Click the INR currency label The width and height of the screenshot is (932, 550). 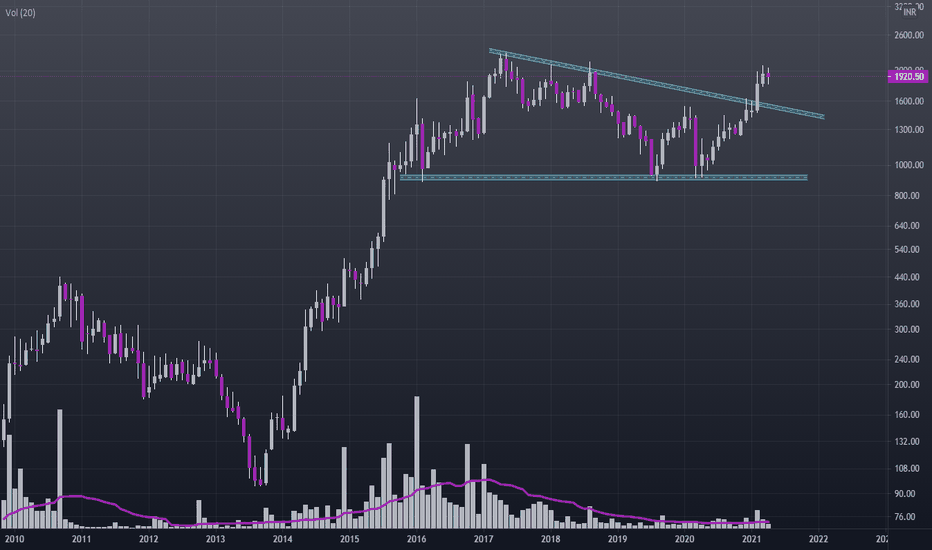910,11
